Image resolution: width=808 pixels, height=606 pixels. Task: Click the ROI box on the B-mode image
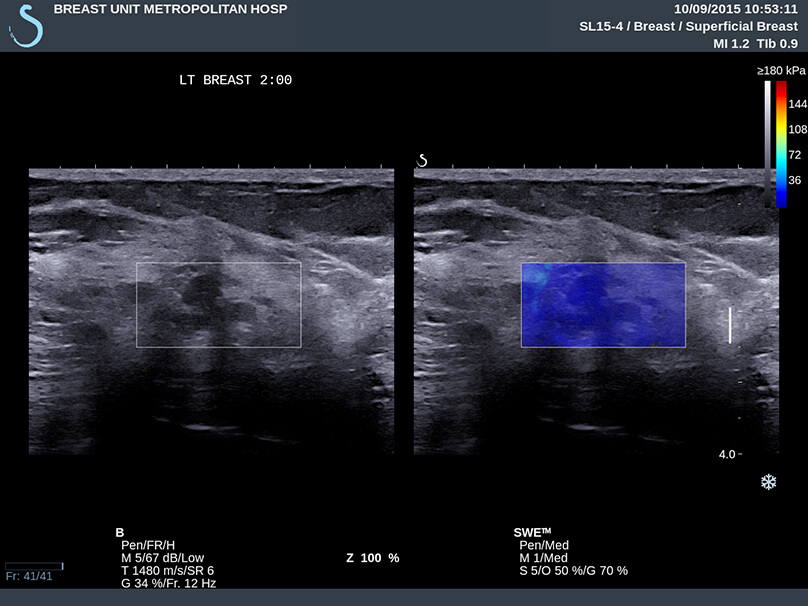pos(218,305)
